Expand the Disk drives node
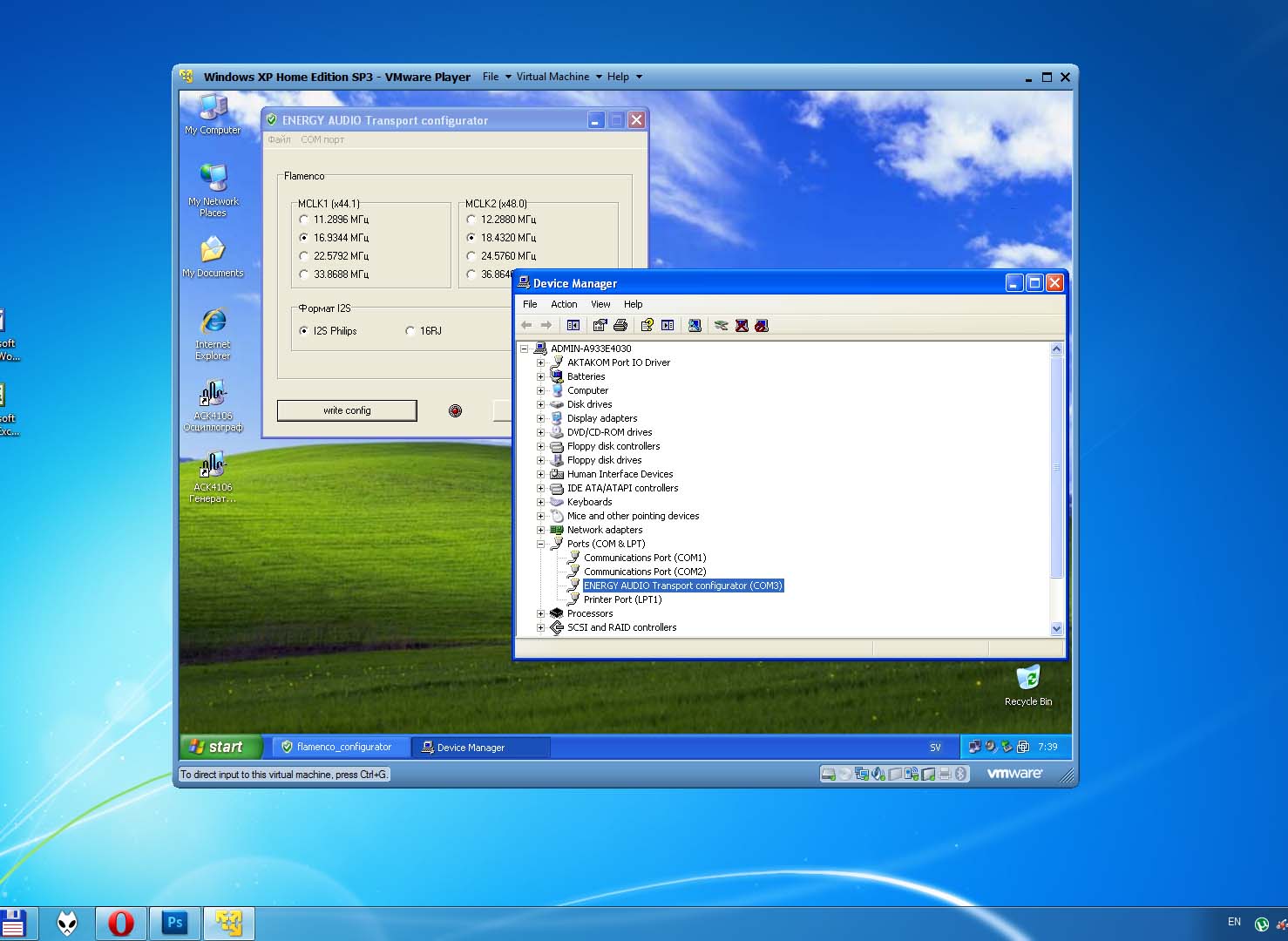Image resolution: width=1288 pixels, height=941 pixels. point(540,404)
